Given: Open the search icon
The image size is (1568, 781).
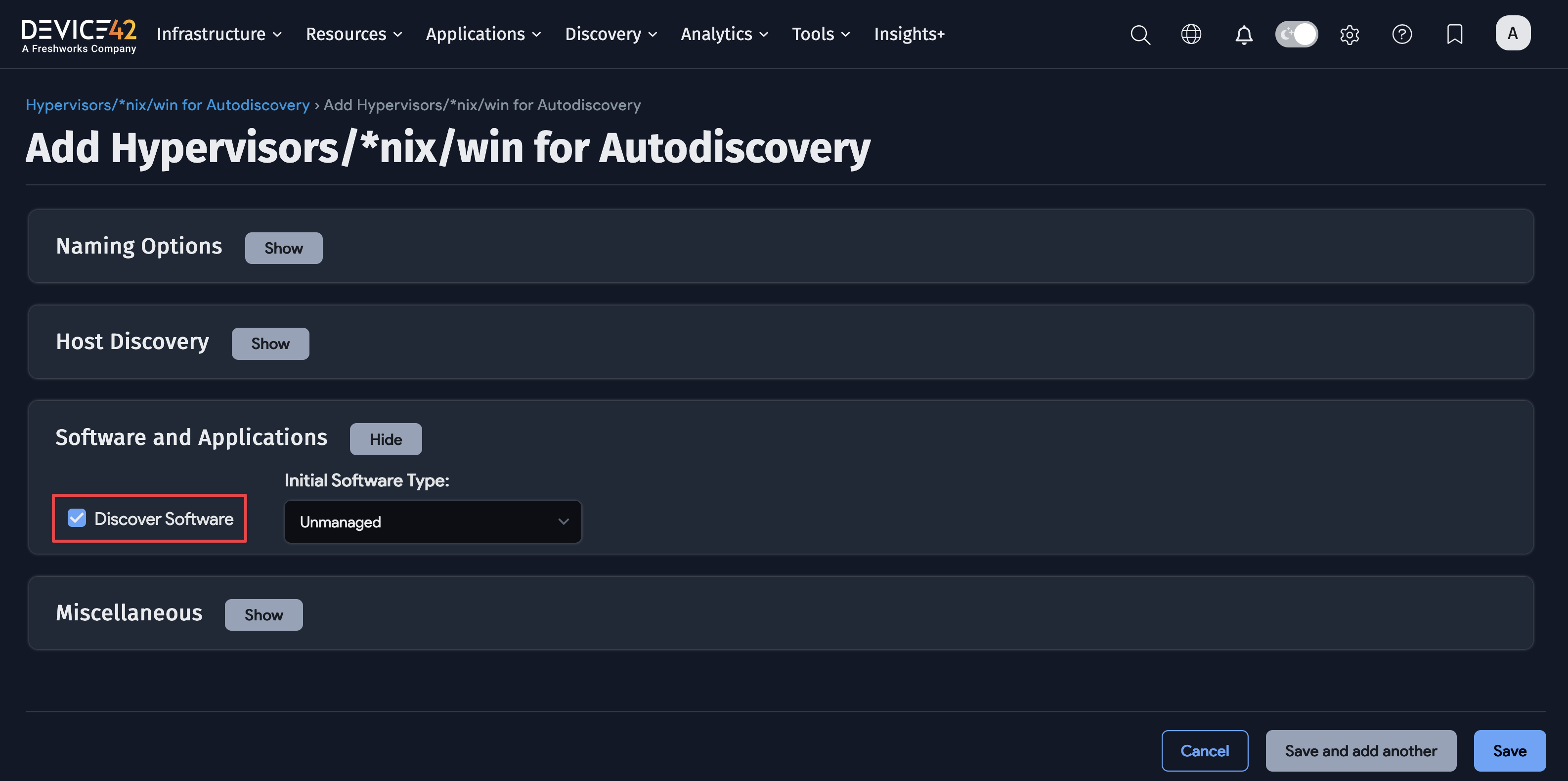Looking at the screenshot, I should (x=1141, y=35).
